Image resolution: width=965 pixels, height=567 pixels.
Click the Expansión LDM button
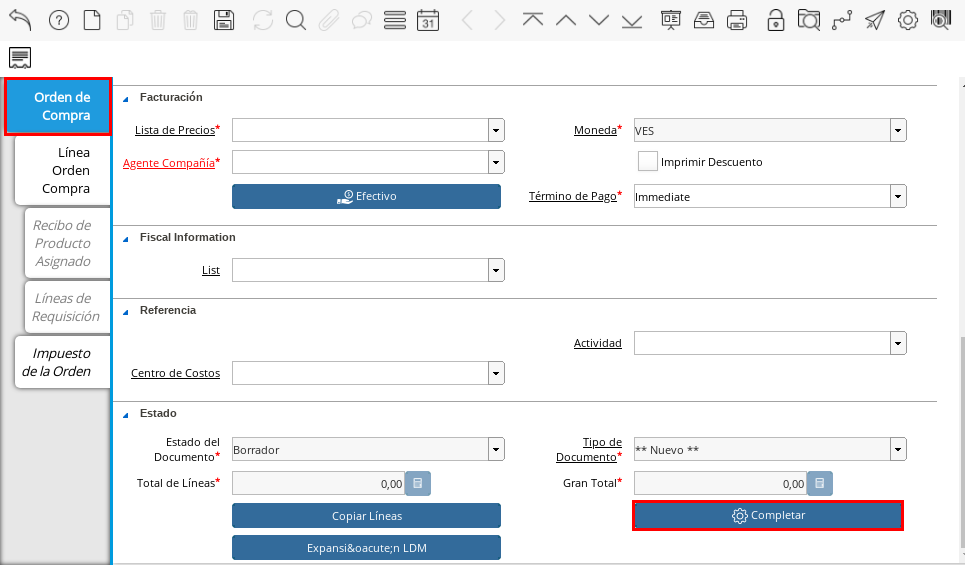pyautogui.click(x=366, y=548)
